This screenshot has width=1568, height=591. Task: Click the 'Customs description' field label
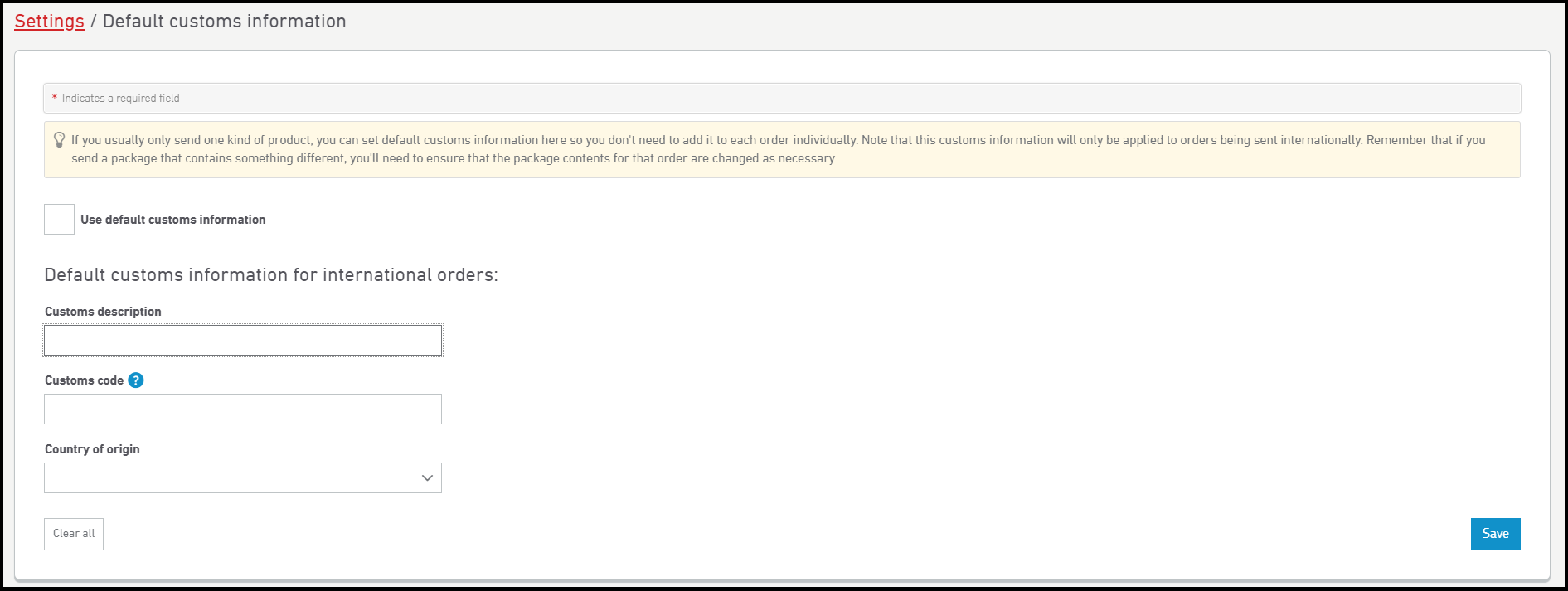[103, 312]
